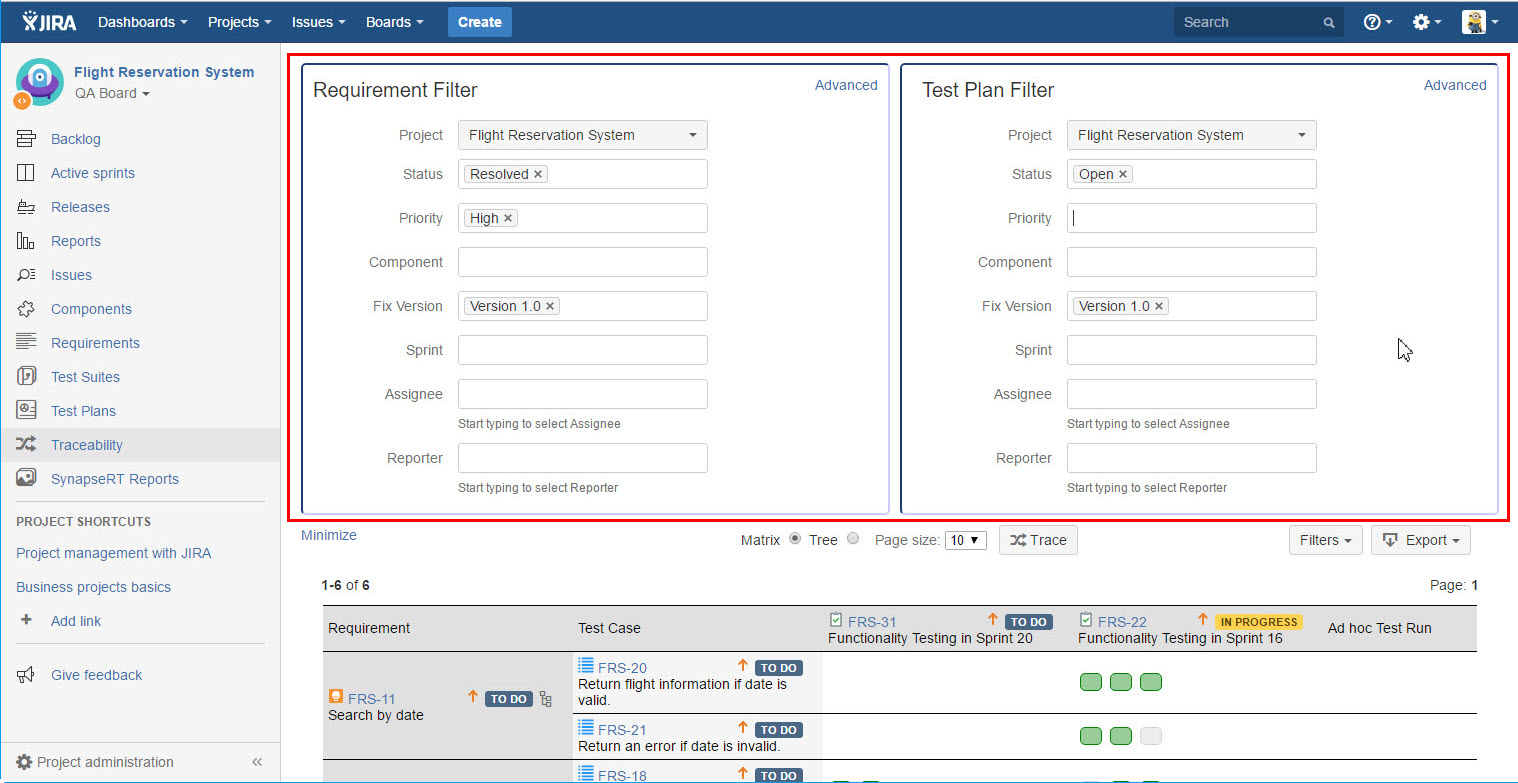Image resolution: width=1518 pixels, height=783 pixels.
Task: Open the Page size dropdown
Action: coord(966,540)
